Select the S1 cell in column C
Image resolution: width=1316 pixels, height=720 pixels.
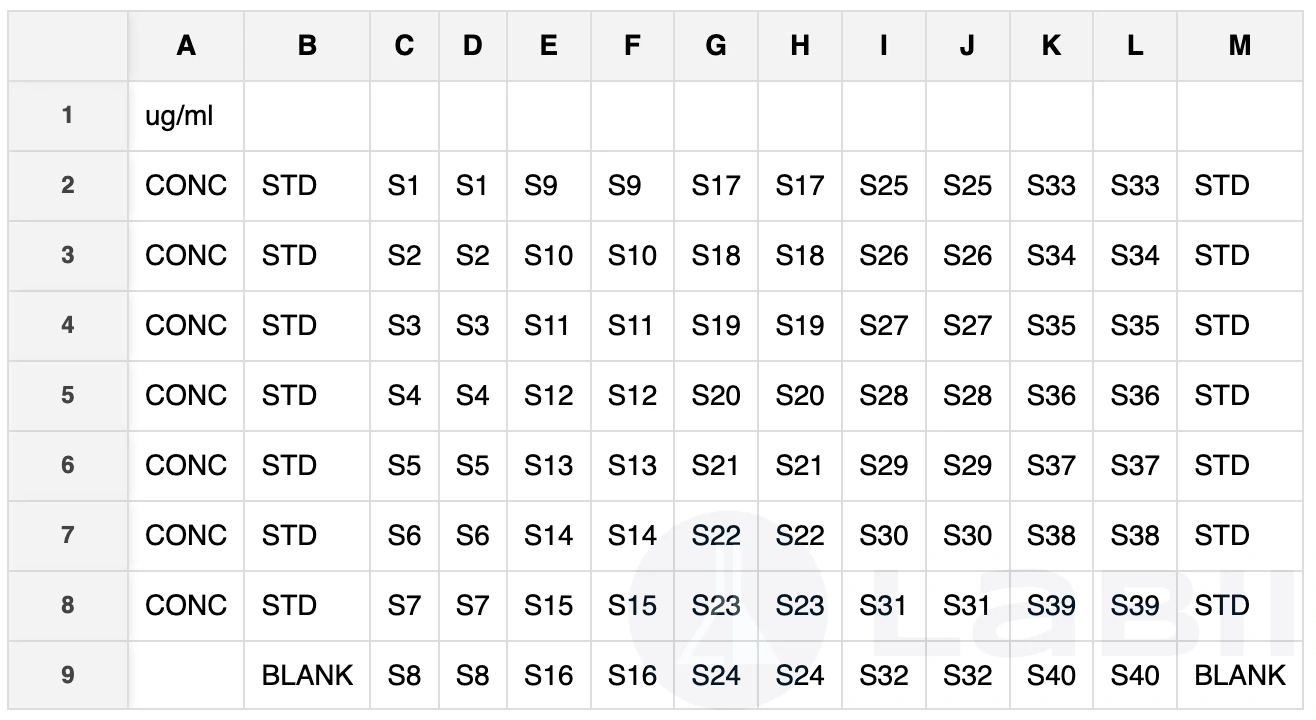coord(404,186)
